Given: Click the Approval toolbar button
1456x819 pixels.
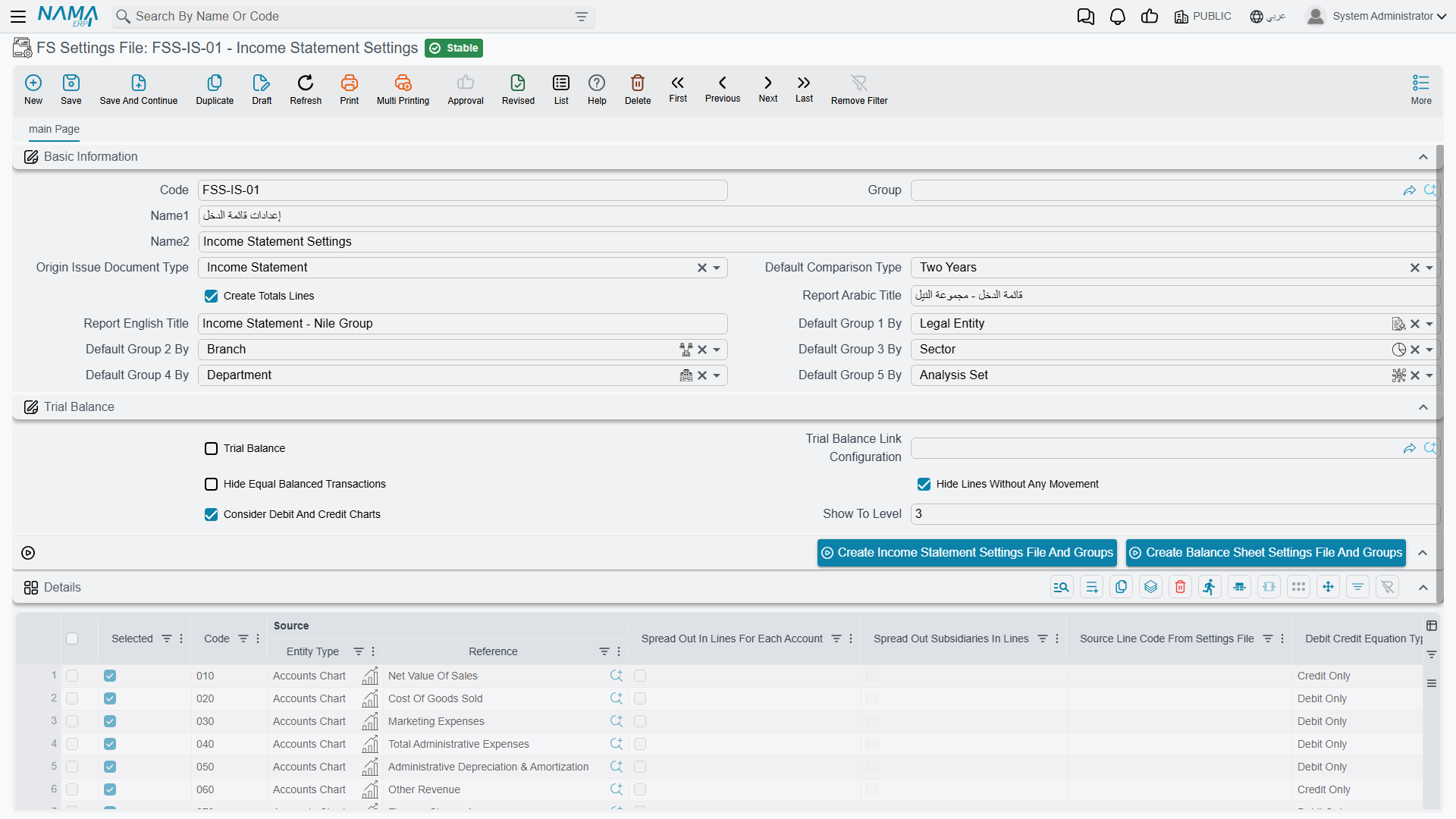Looking at the screenshot, I should [466, 89].
